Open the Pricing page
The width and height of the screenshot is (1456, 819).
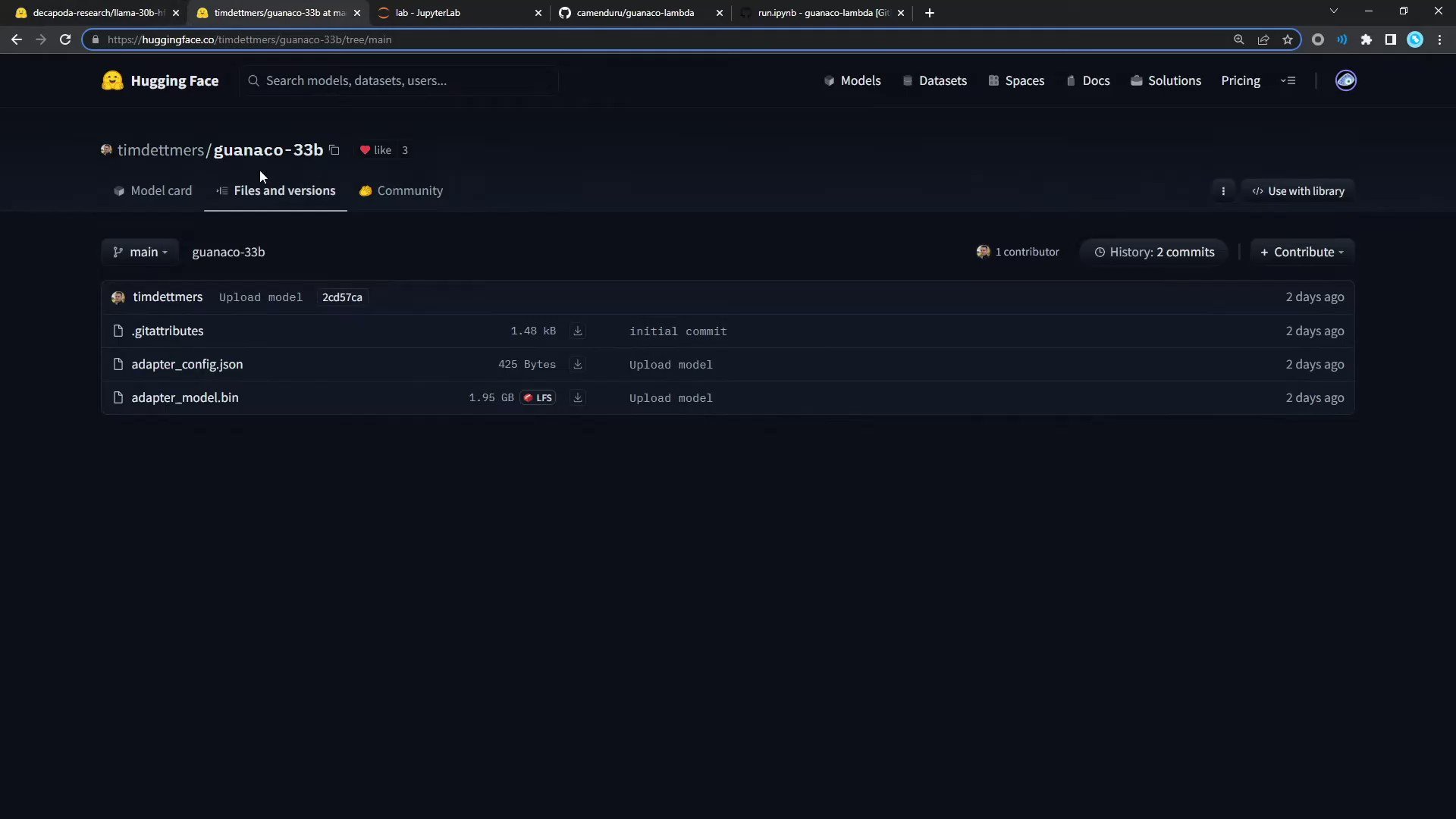[1241, 80]
